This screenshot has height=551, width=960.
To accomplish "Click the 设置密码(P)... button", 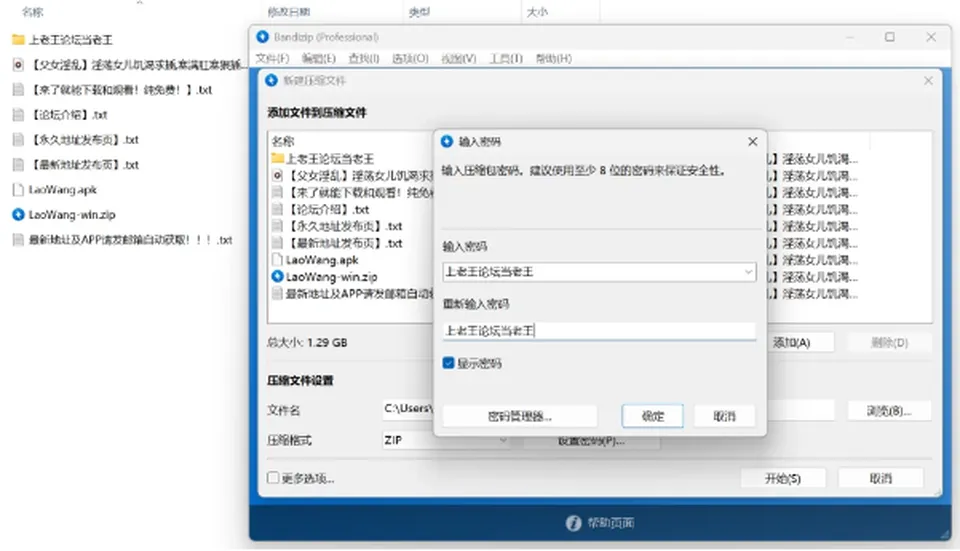I will (591, 441).
